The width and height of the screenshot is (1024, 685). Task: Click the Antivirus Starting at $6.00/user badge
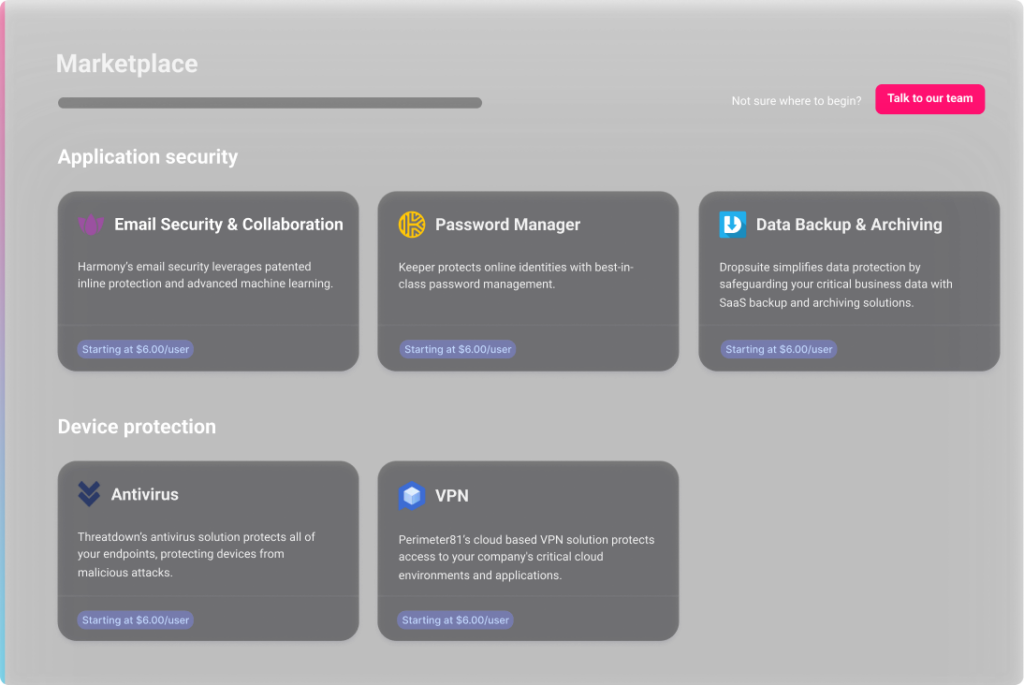[x=136, y=620]
